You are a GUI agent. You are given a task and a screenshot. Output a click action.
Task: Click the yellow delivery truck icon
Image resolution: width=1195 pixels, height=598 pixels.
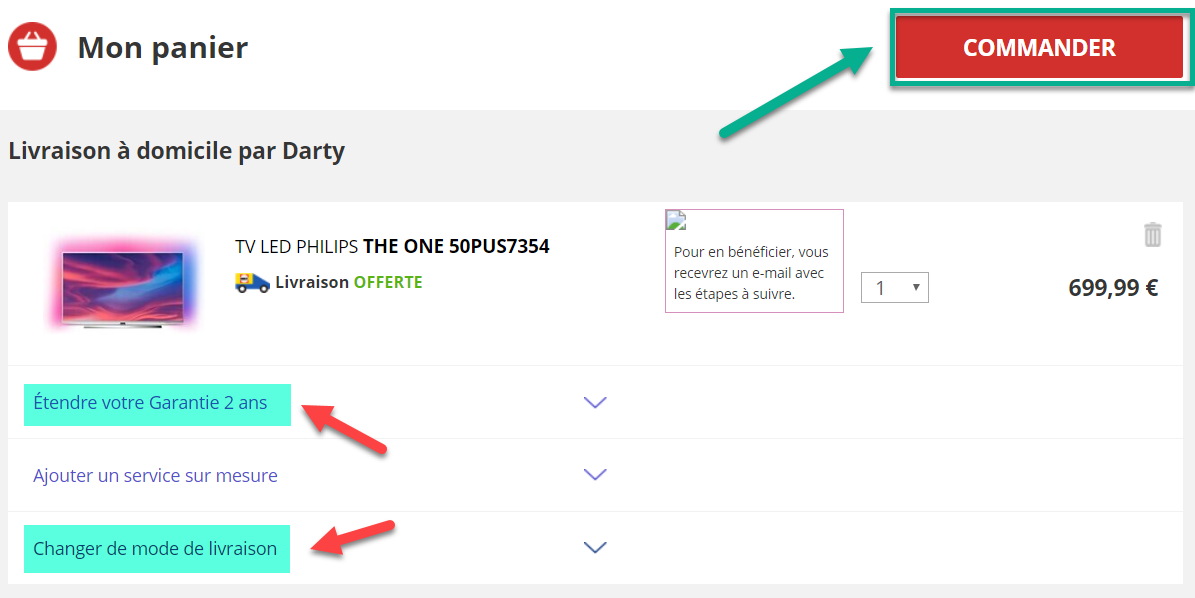pos(252,282)
